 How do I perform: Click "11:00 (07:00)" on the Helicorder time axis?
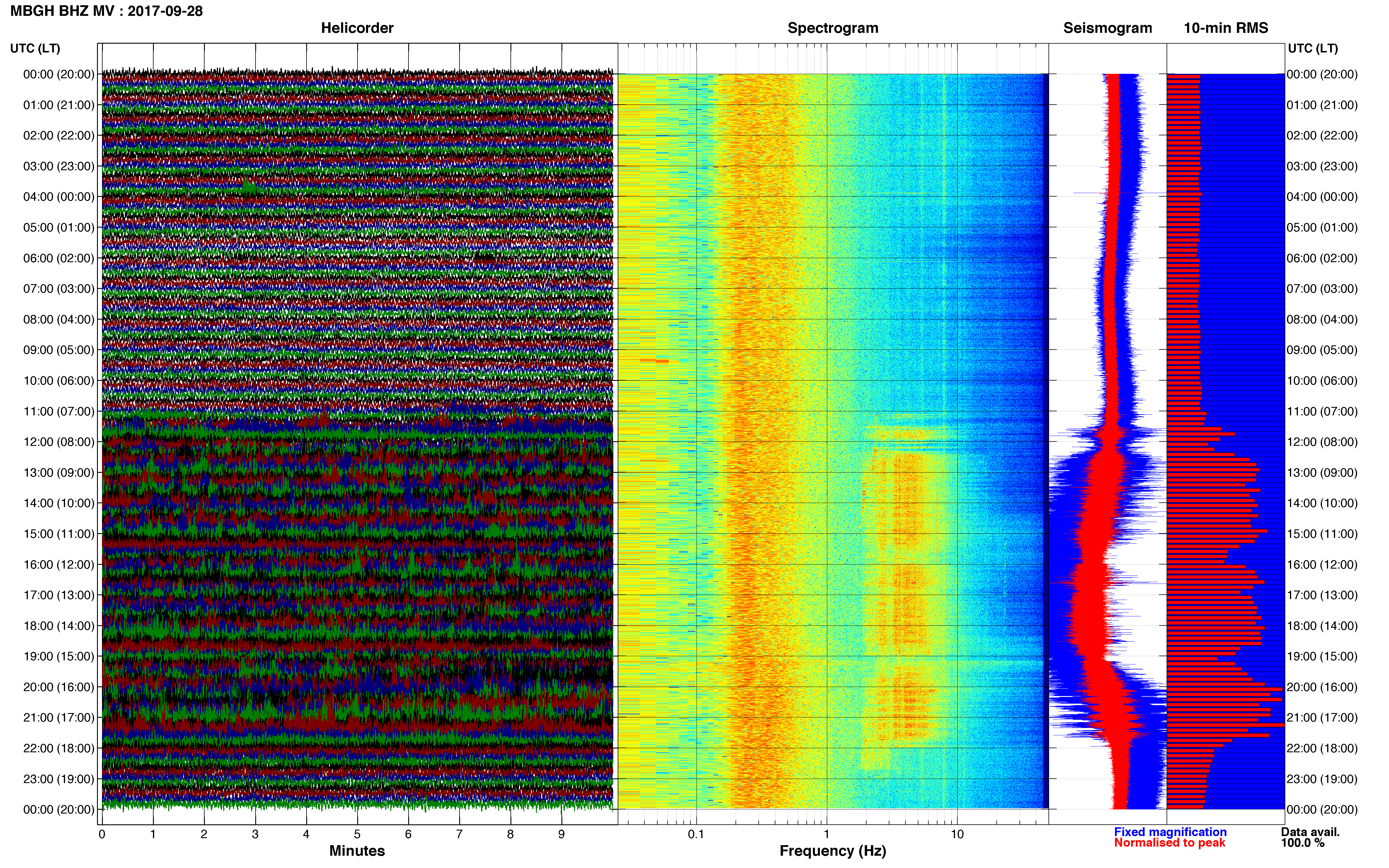59,412
